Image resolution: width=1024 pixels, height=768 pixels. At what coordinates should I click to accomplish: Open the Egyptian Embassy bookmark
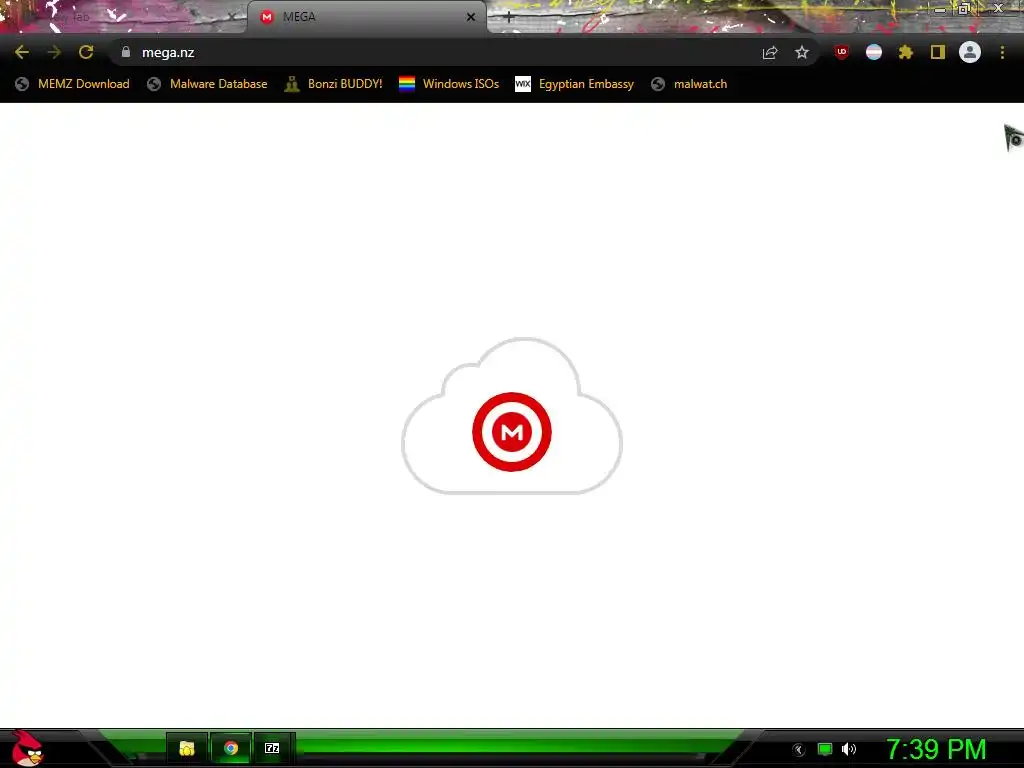[575, 84]
